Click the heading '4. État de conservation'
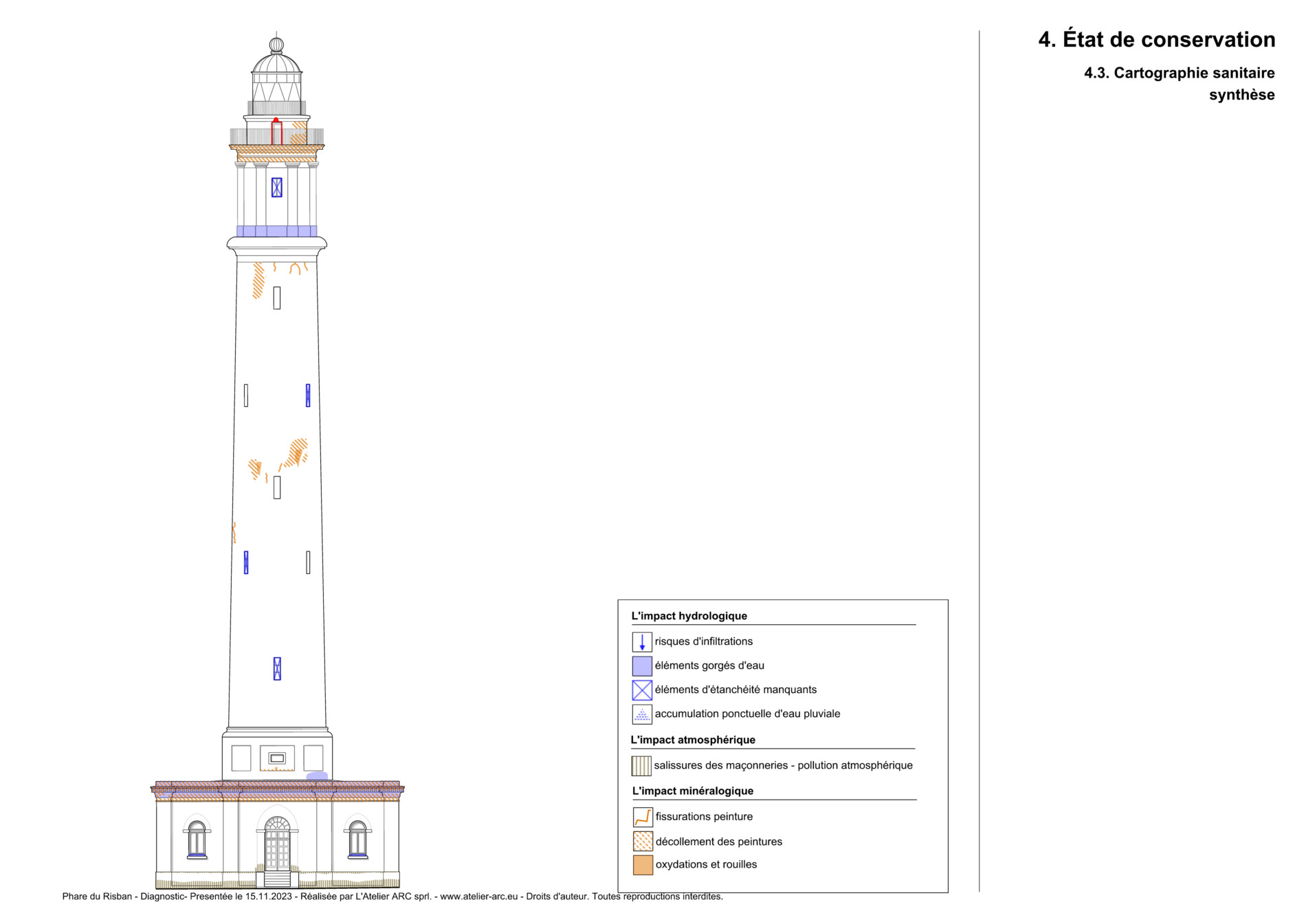 [x=1157, y=39]
